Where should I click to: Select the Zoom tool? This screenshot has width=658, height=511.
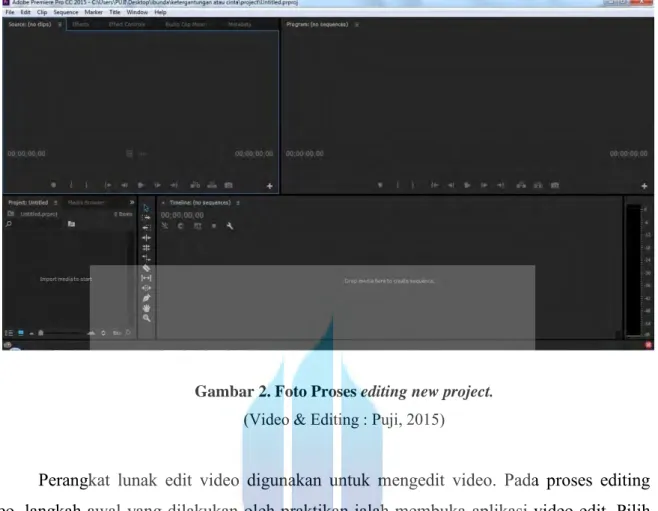(146, 318)
